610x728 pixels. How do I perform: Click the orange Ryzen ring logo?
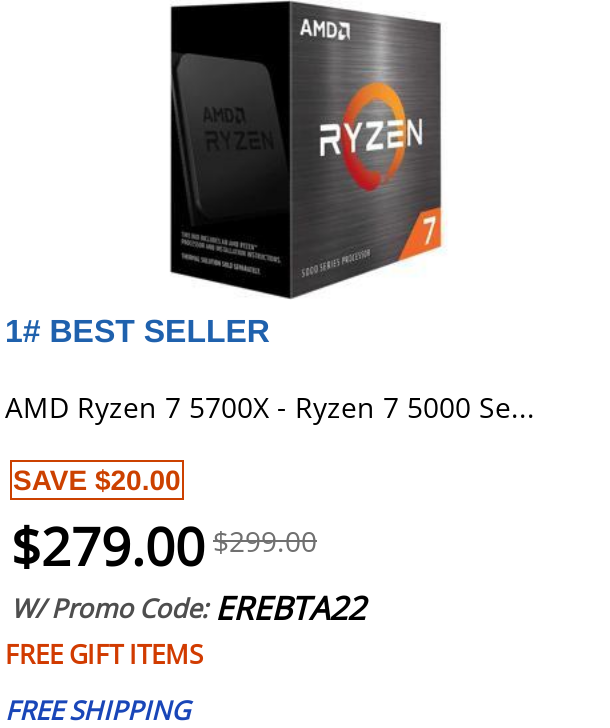pos(371,137)
